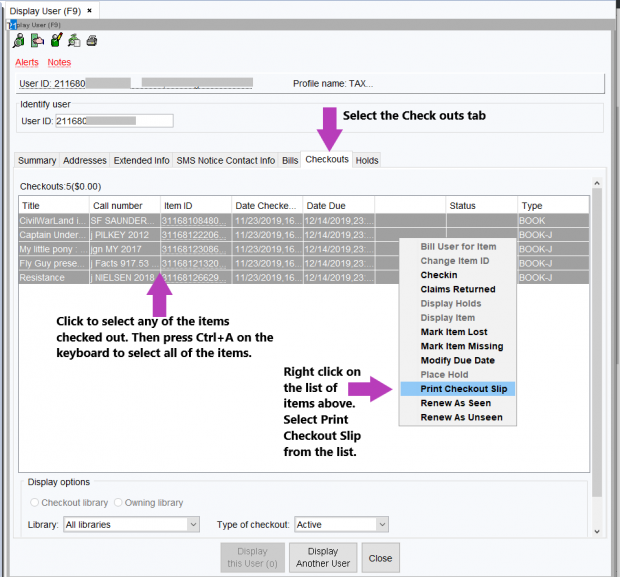Click the second toolbar icon with hand and card
620x577 pixels.
pyautogui.click(x=37, y=40)
